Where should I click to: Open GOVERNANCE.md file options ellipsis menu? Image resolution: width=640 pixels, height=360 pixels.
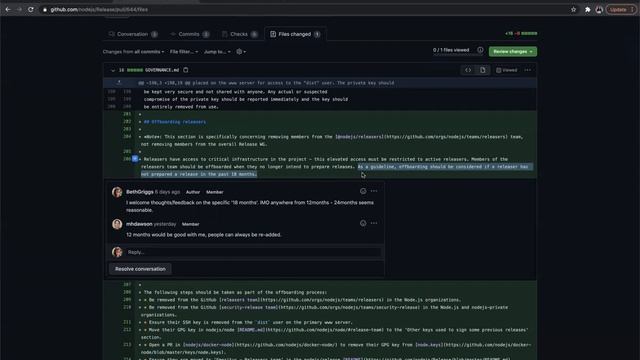528,70
